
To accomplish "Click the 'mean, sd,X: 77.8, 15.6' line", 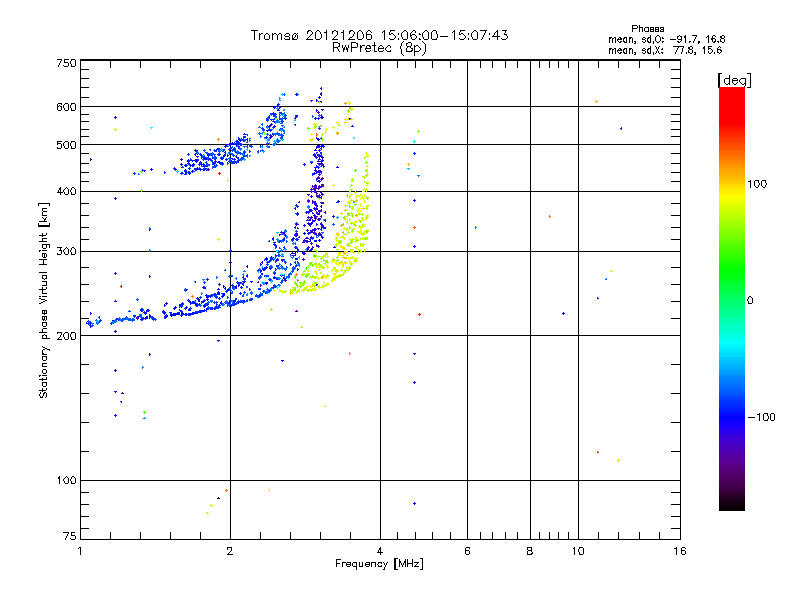I will (x=665, y=50).
